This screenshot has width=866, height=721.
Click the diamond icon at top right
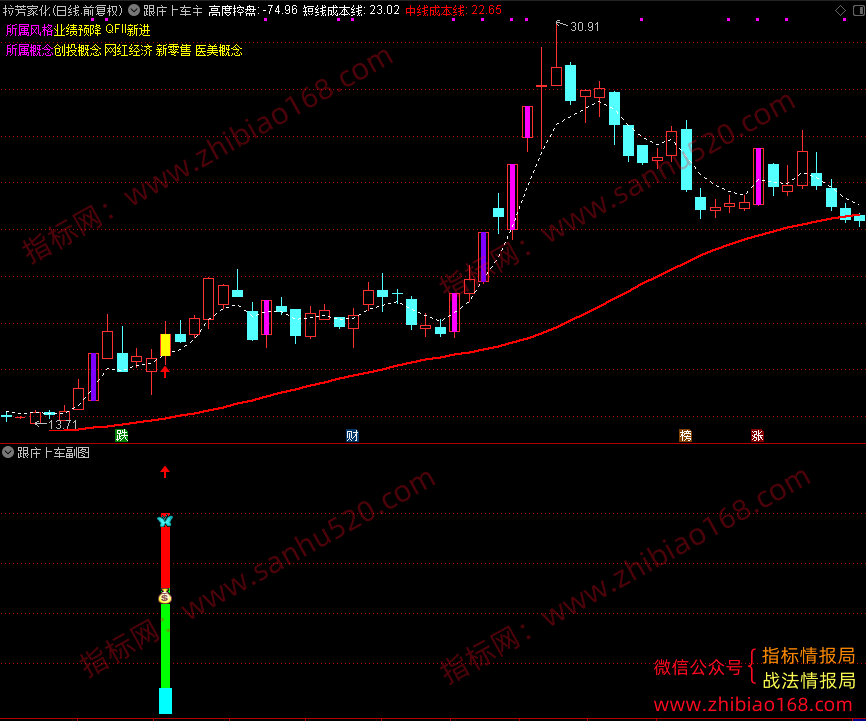click(x=840, y=10)
